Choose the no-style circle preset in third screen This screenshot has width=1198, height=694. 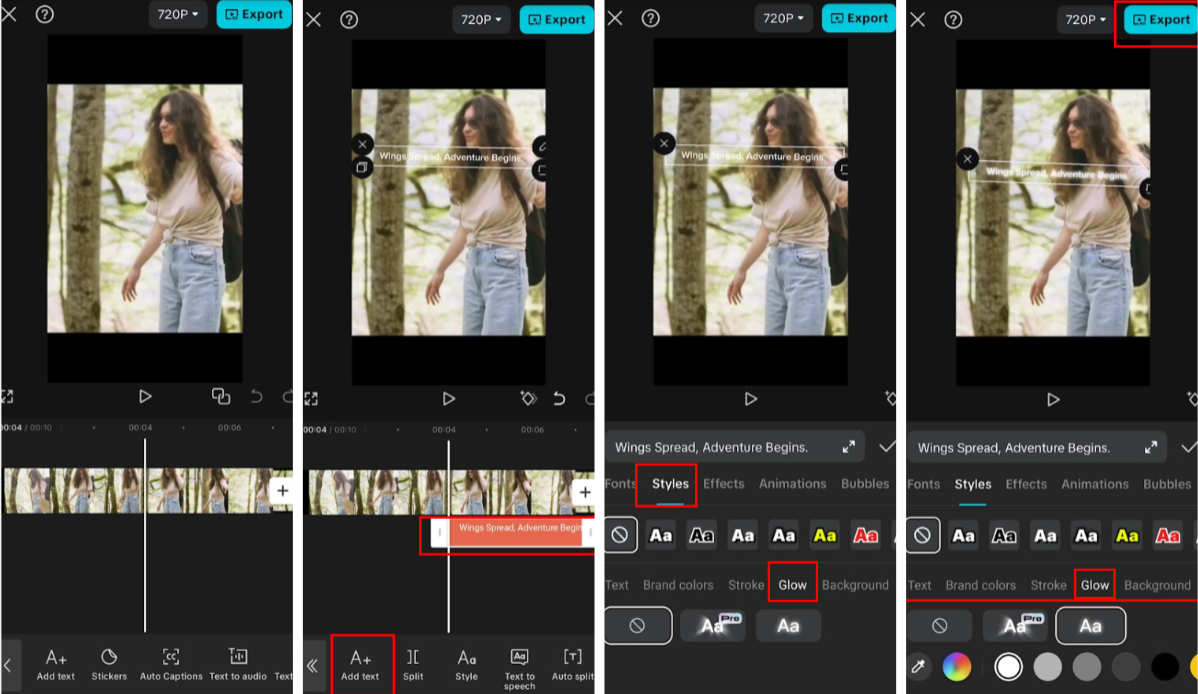coord(620,535)
